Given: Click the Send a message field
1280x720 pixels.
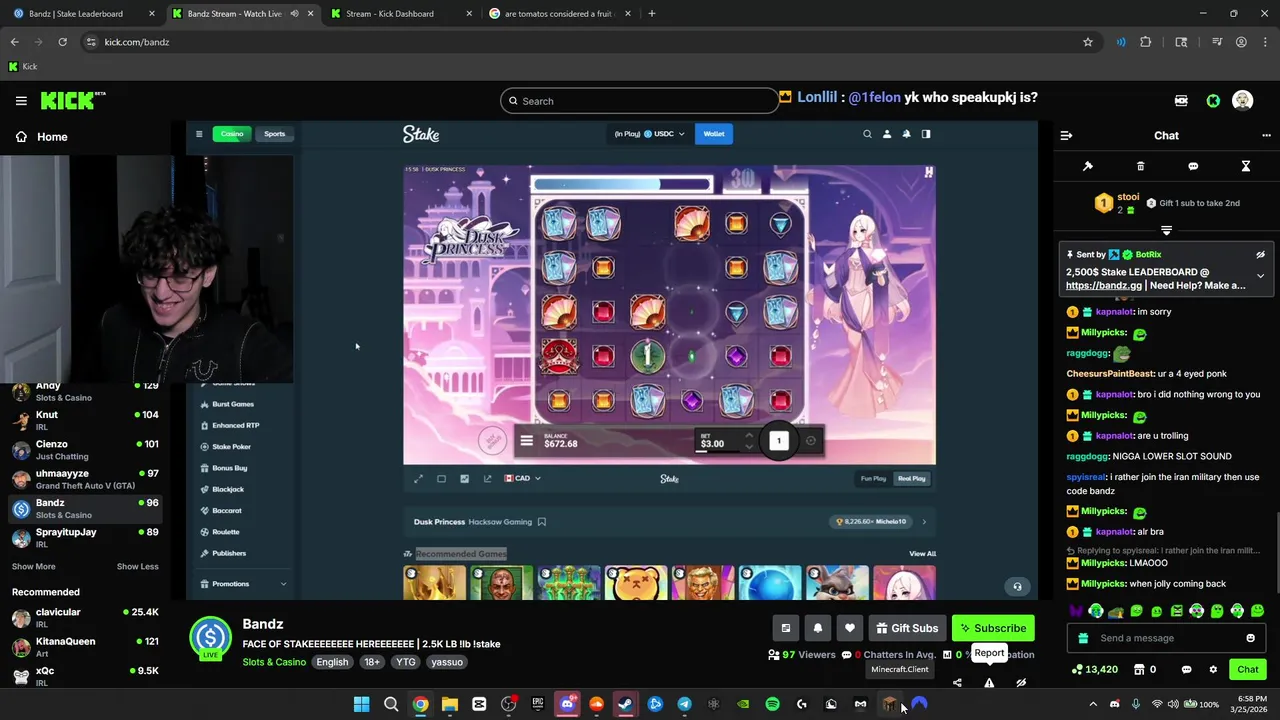Looking at the screenshot, I should coord(1165,638).
